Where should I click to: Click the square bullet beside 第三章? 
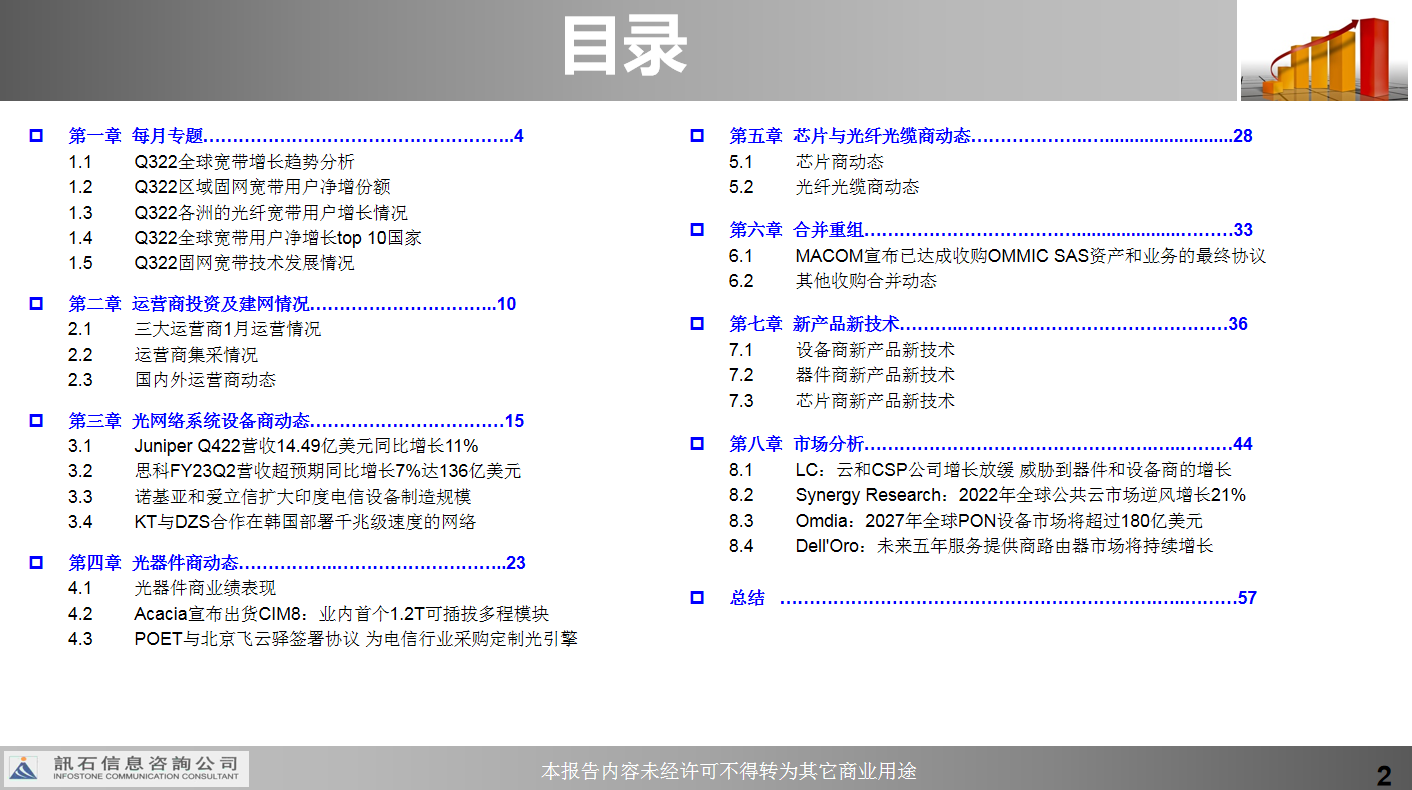pos(36,421)
